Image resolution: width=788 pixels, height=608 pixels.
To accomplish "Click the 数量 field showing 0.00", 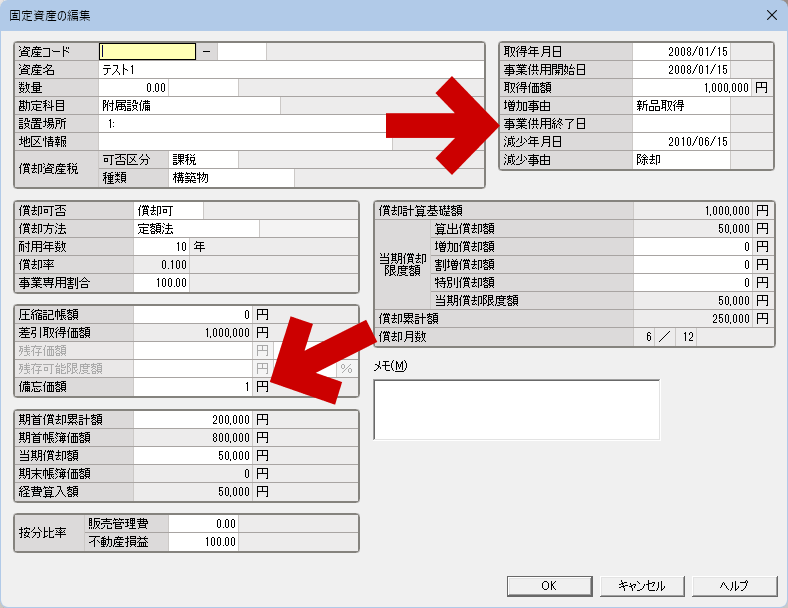I will tap(134, 88).
